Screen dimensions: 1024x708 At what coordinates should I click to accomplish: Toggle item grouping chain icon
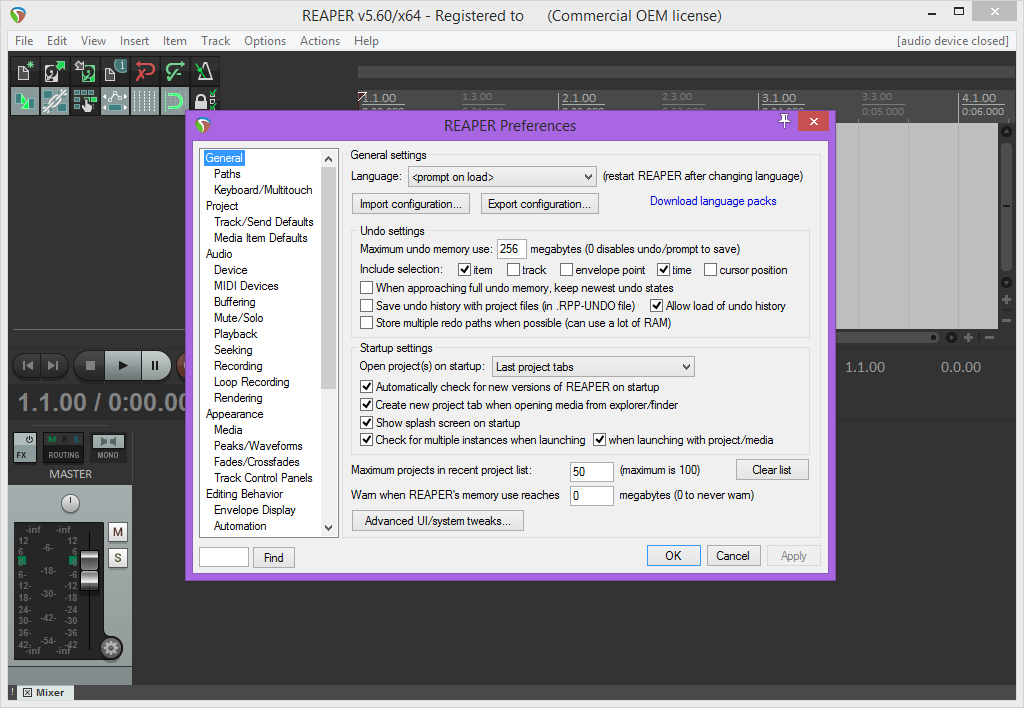pyautogui.click(x=55, y=101)
